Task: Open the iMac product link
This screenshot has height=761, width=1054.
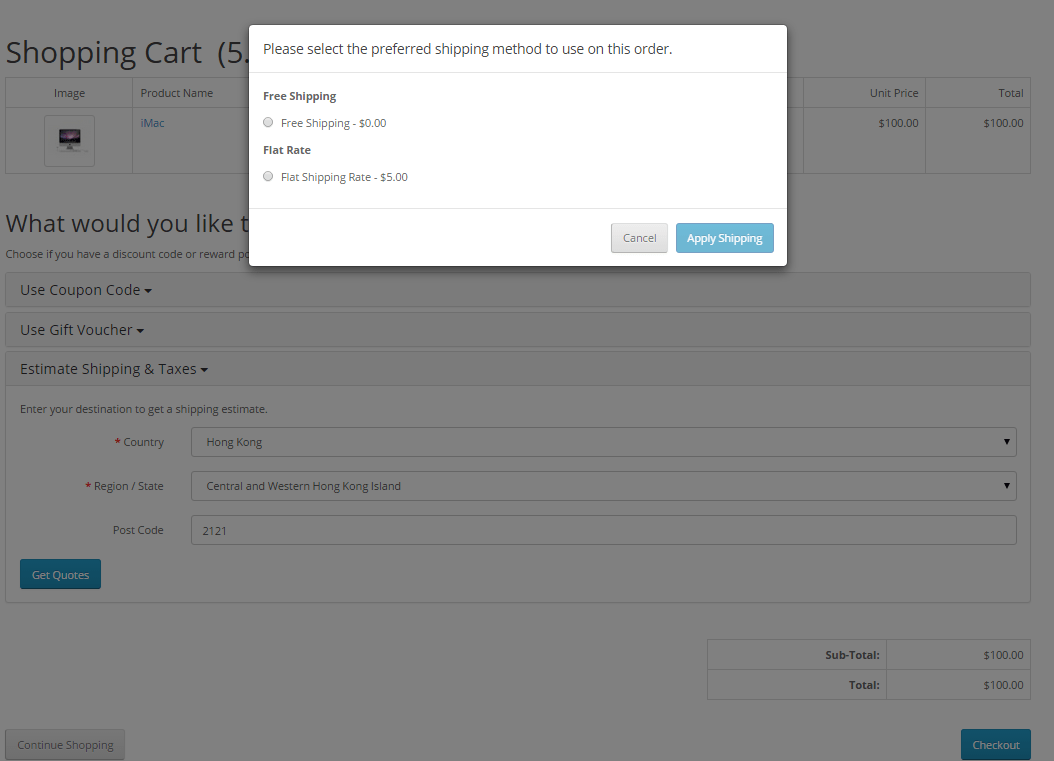Action: pyautogui.click(x=151, y=122)
